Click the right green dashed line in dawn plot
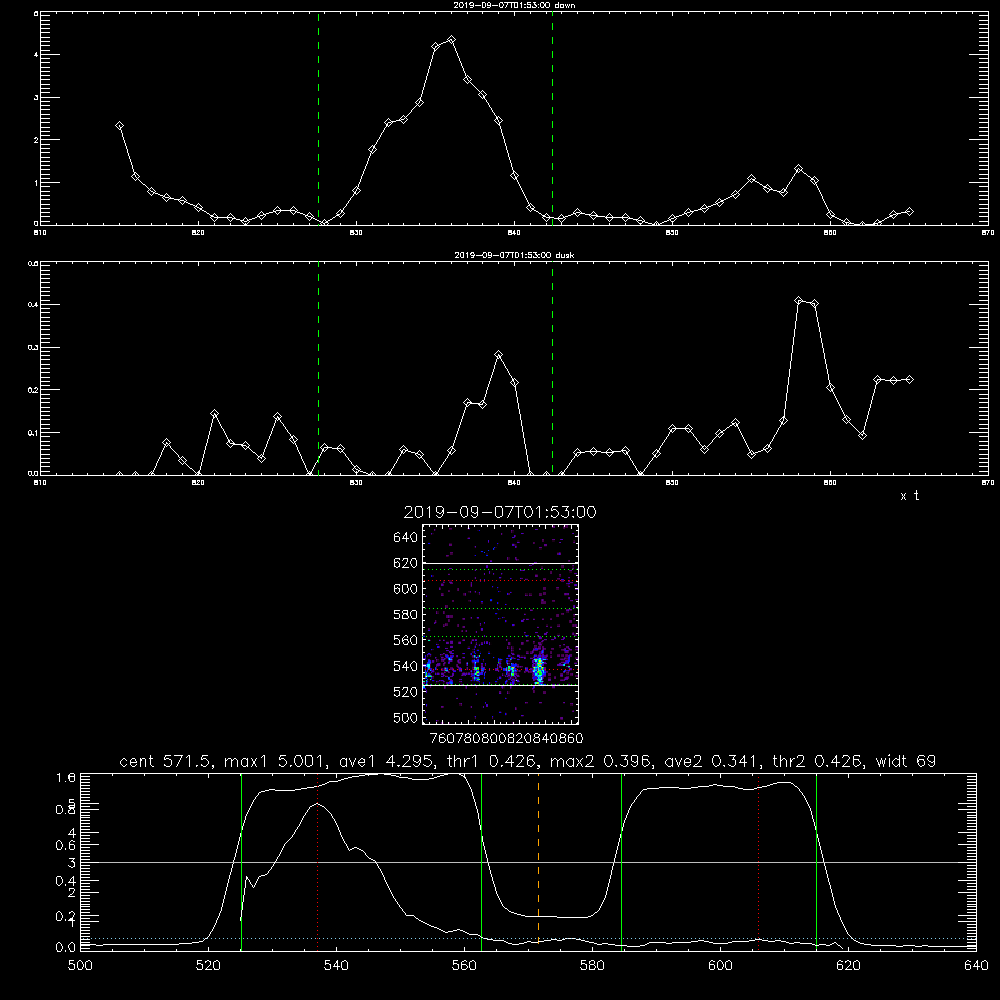 click(552, 118)
